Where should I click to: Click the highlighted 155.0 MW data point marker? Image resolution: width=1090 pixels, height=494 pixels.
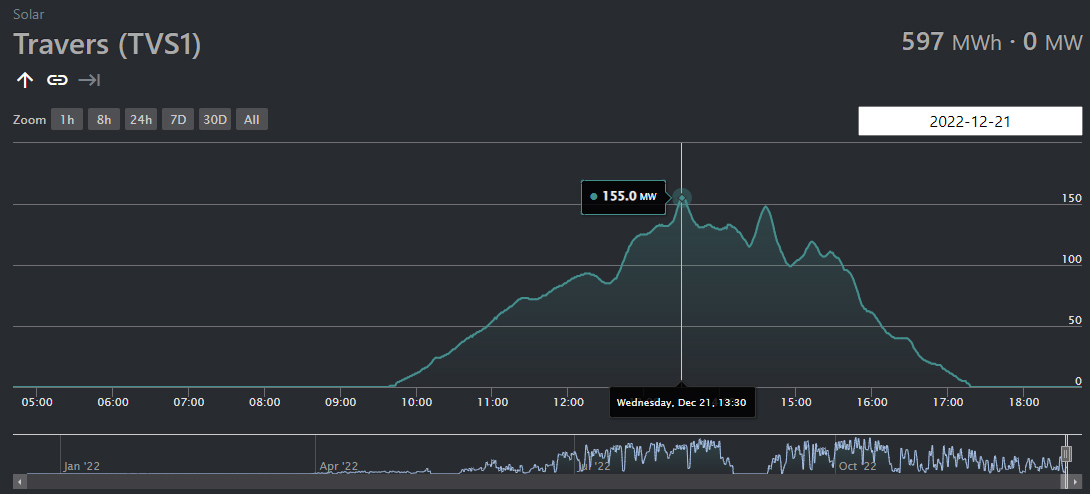click(682, 198)
